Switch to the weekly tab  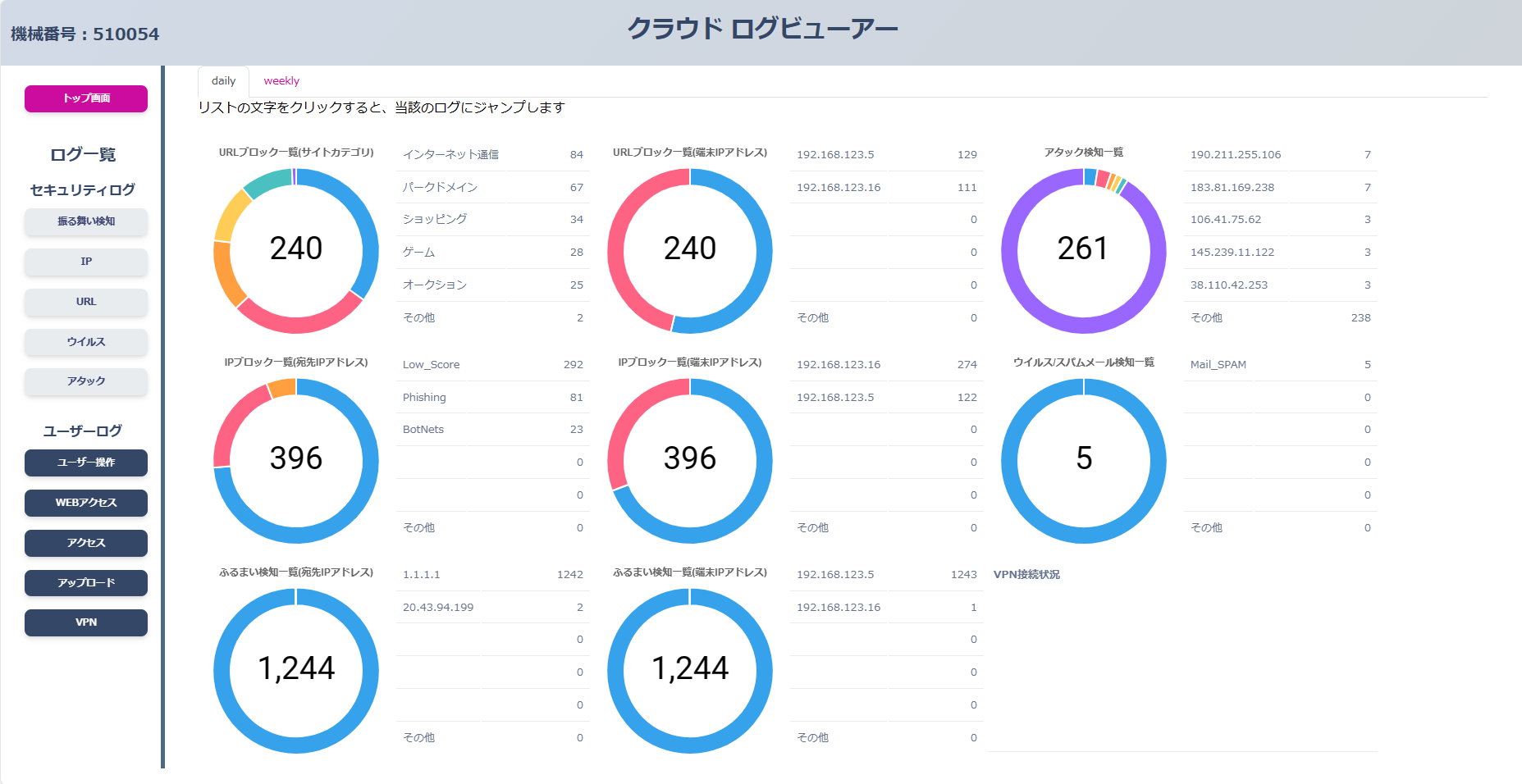point(281,80)
